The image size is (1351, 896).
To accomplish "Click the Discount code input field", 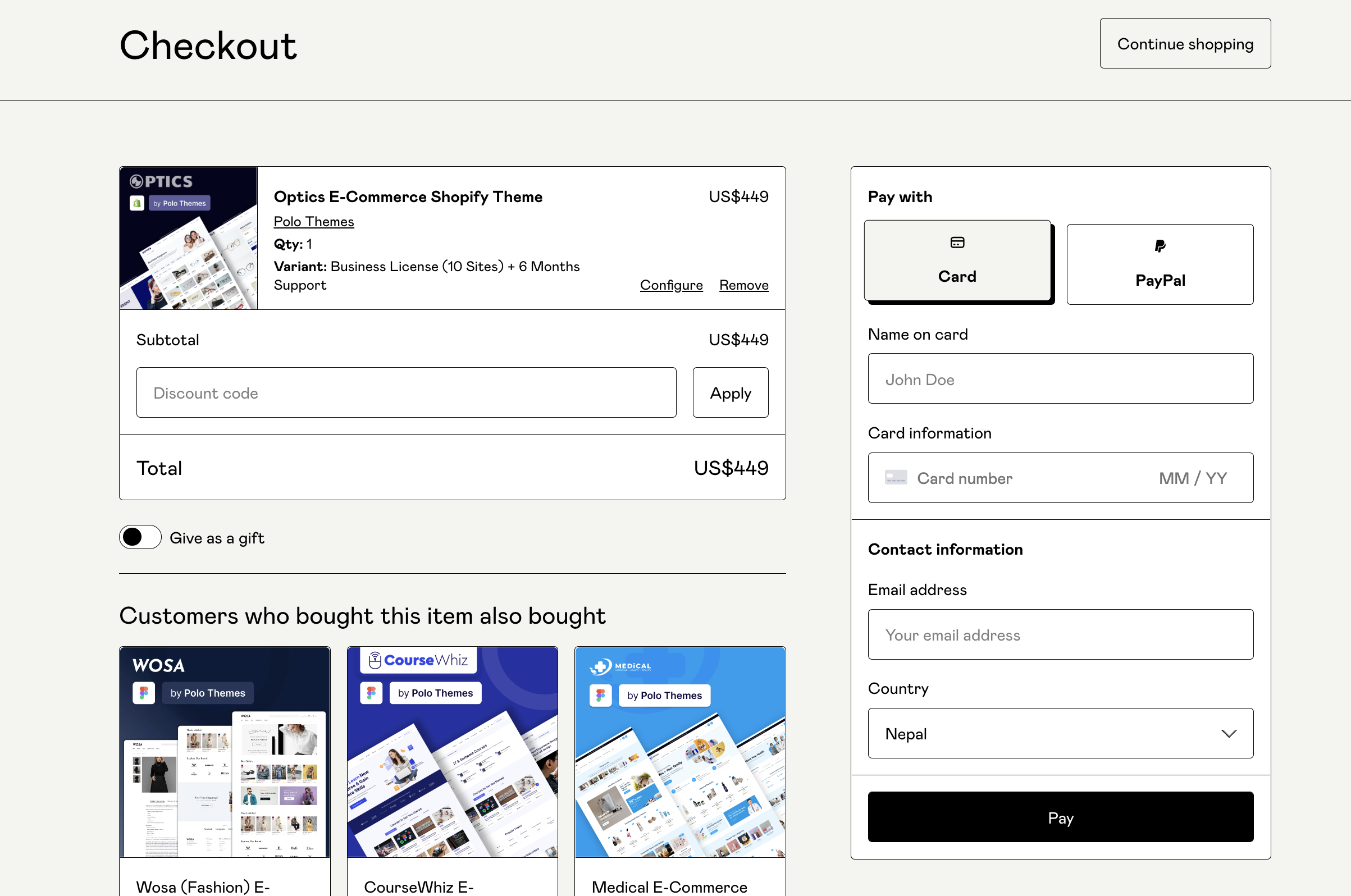I will pos(406,392).
